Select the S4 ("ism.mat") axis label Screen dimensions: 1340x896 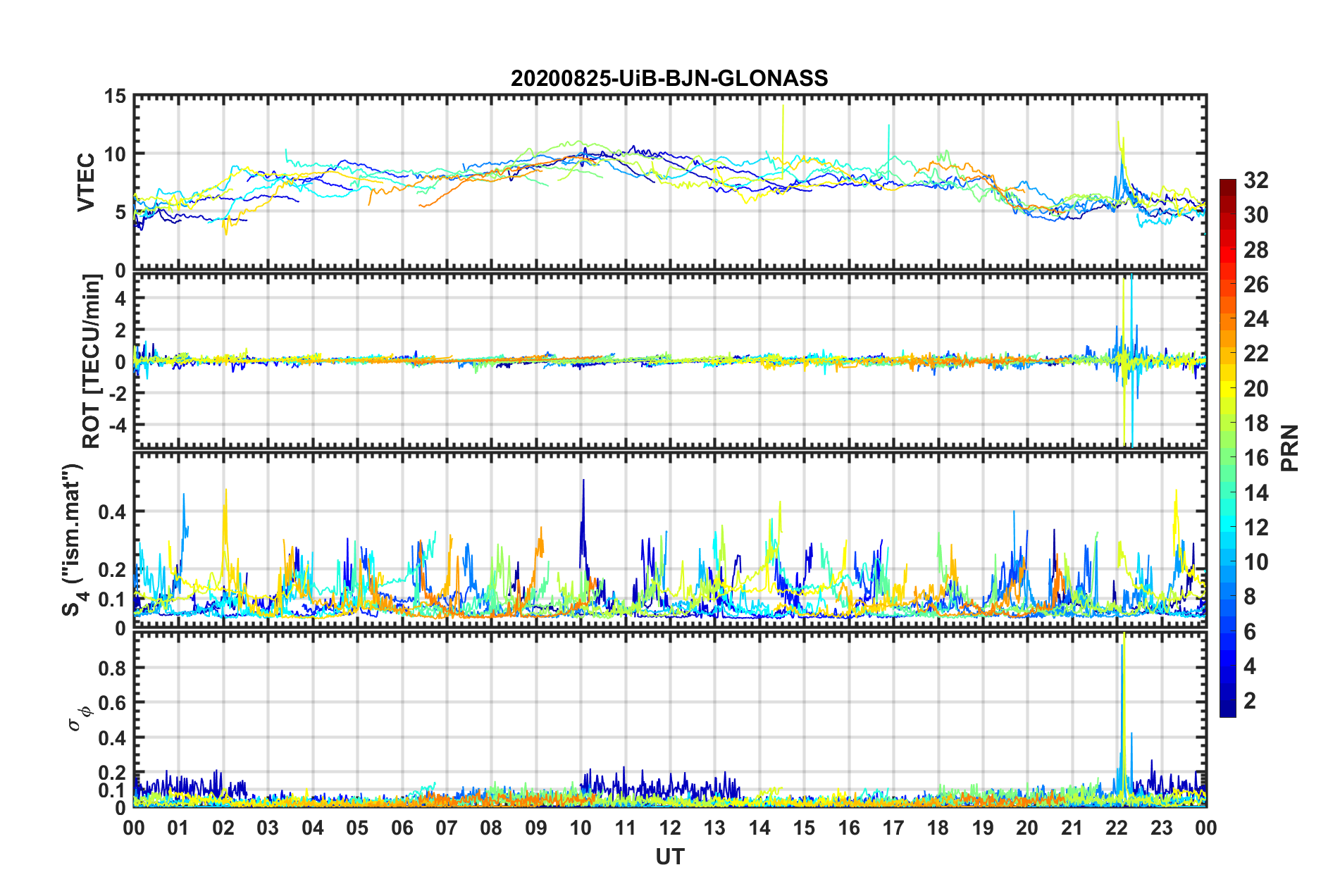[x=73, y=540]
